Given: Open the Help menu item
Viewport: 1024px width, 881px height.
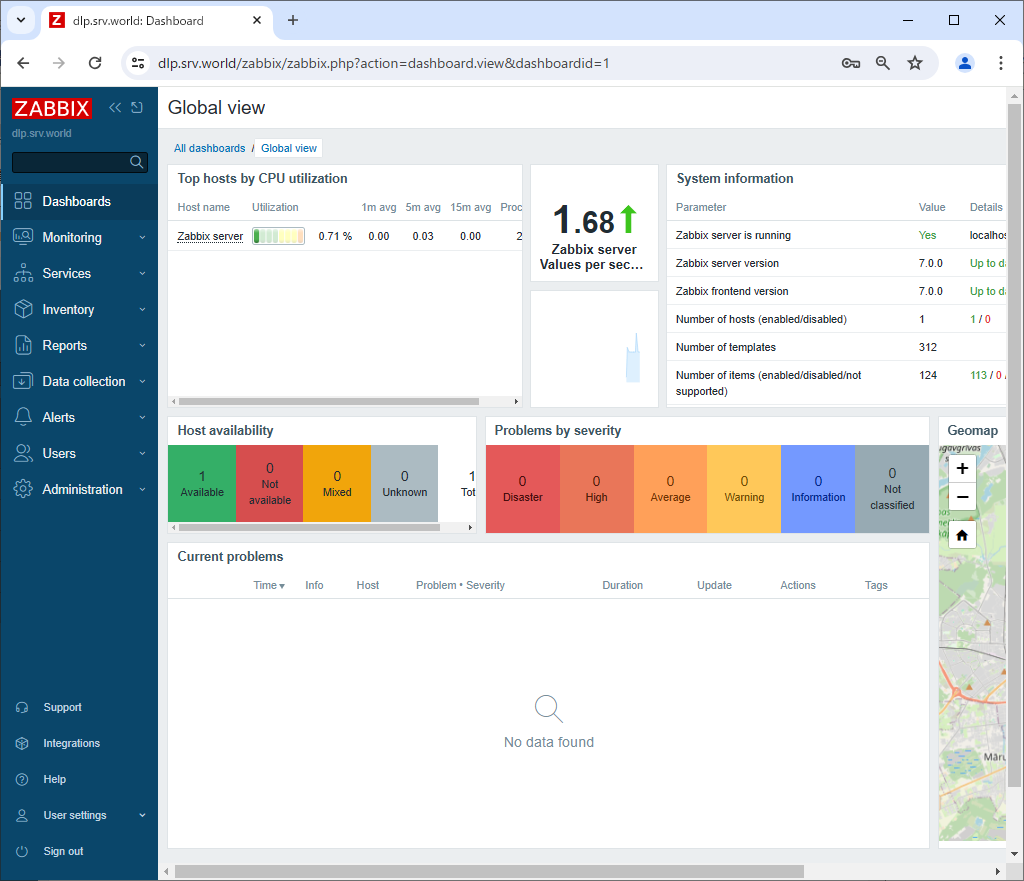Looking at the screenshot, I should coord(79,779).
